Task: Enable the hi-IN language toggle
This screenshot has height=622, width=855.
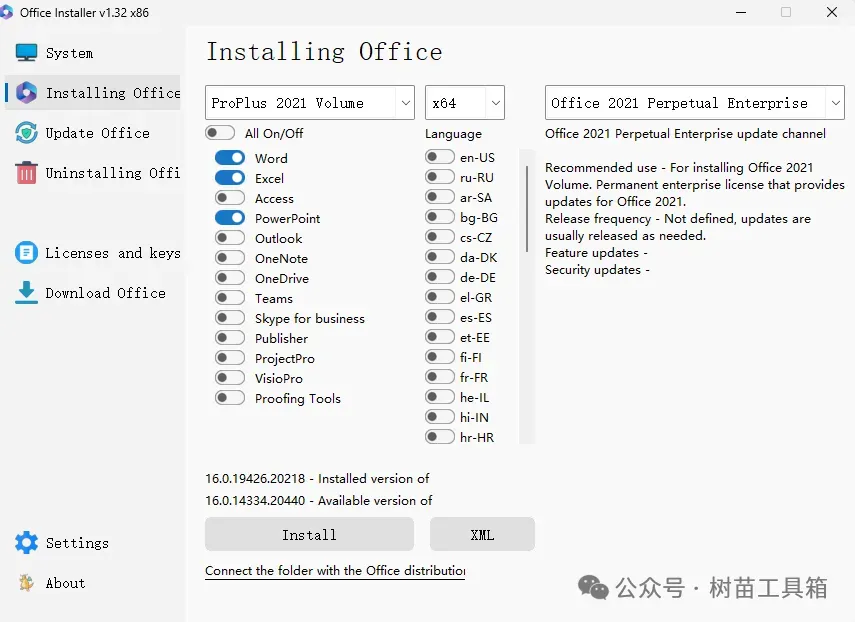Action: point(439,417)
